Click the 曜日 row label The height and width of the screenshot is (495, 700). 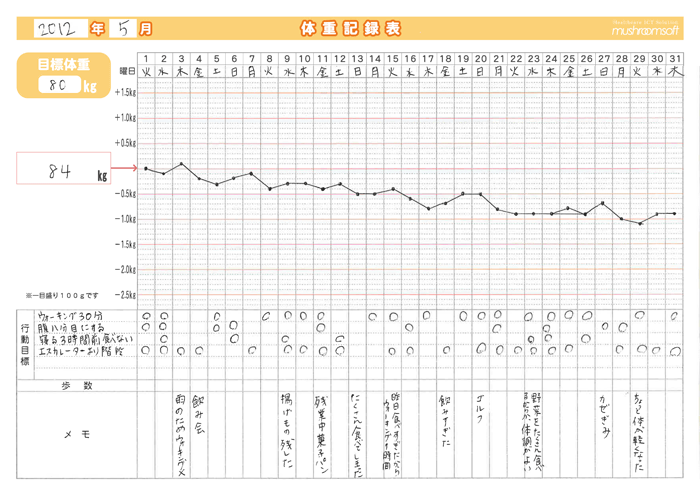click(x=128, y=71)
